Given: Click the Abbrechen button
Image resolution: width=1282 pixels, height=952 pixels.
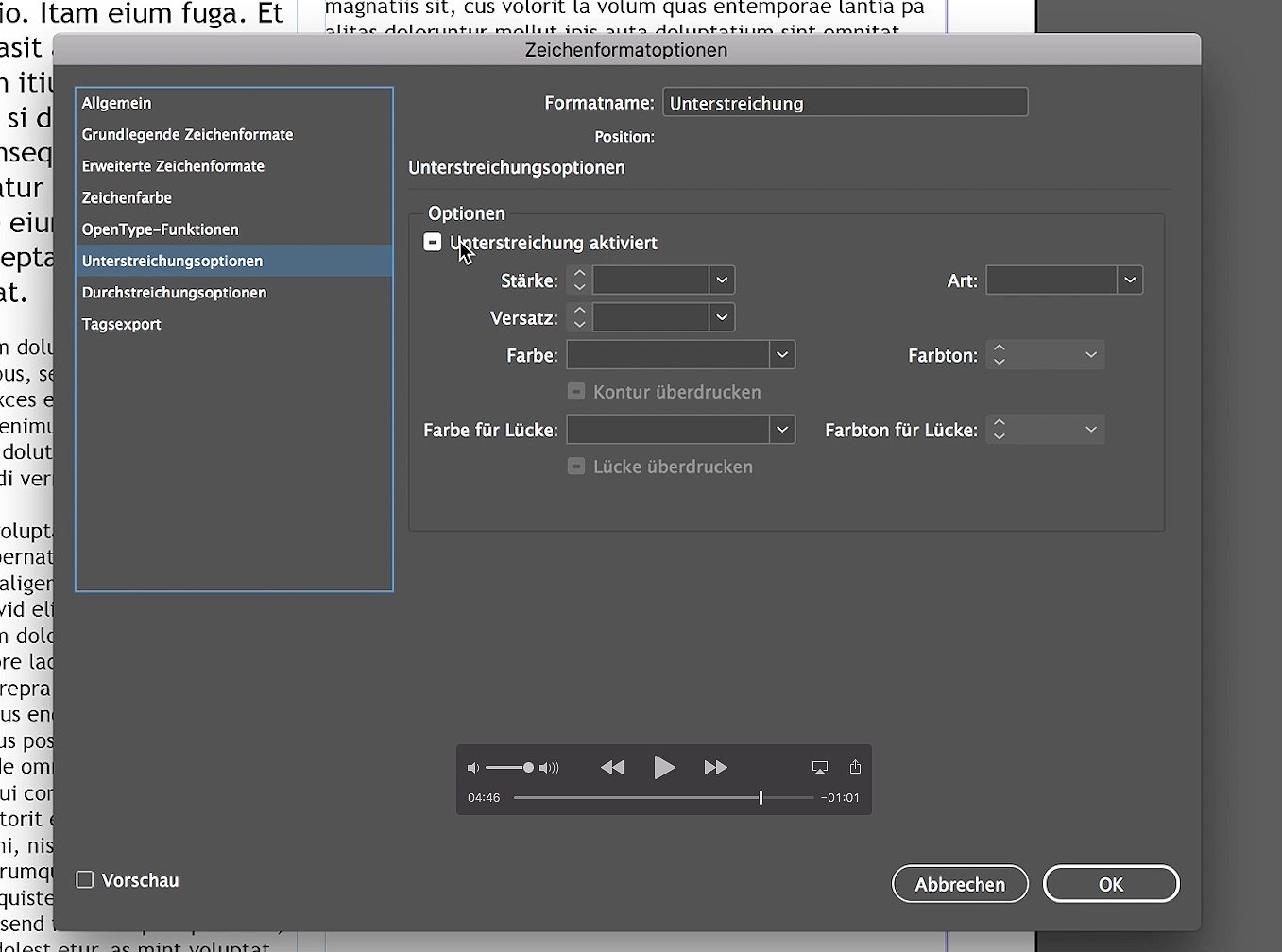Looking at the screenshot, I should click(x=960, y=884).
